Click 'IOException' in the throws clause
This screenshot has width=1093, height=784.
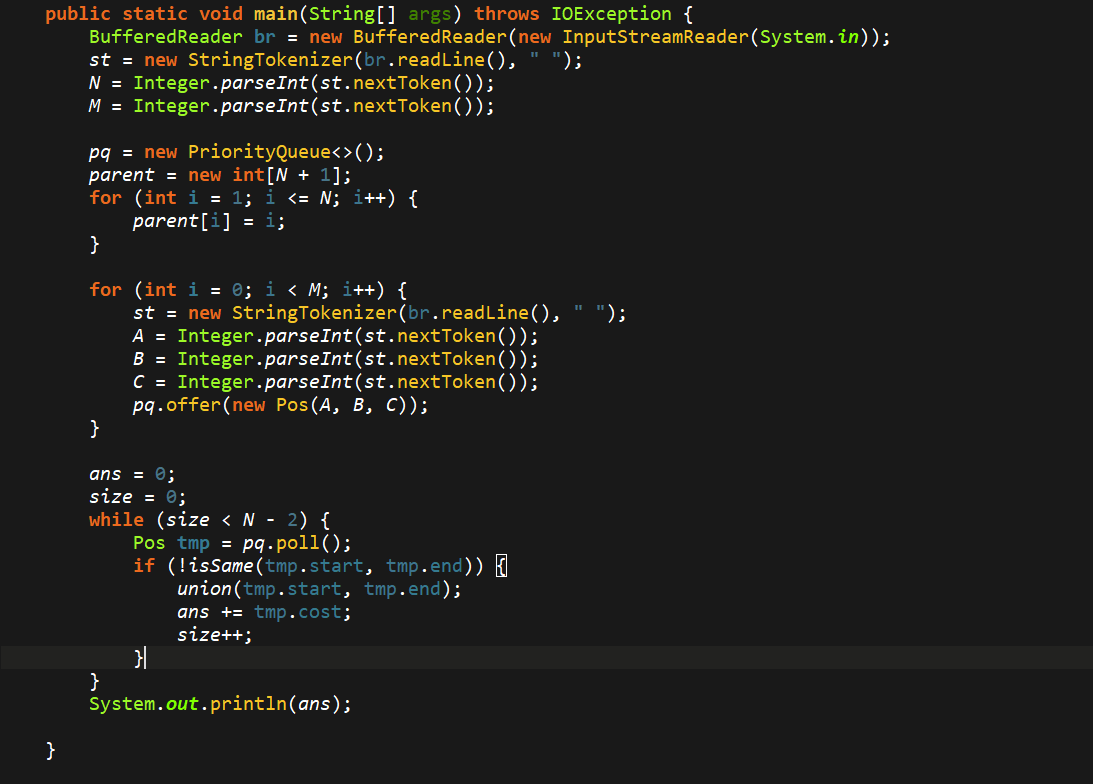click(611, 14)
